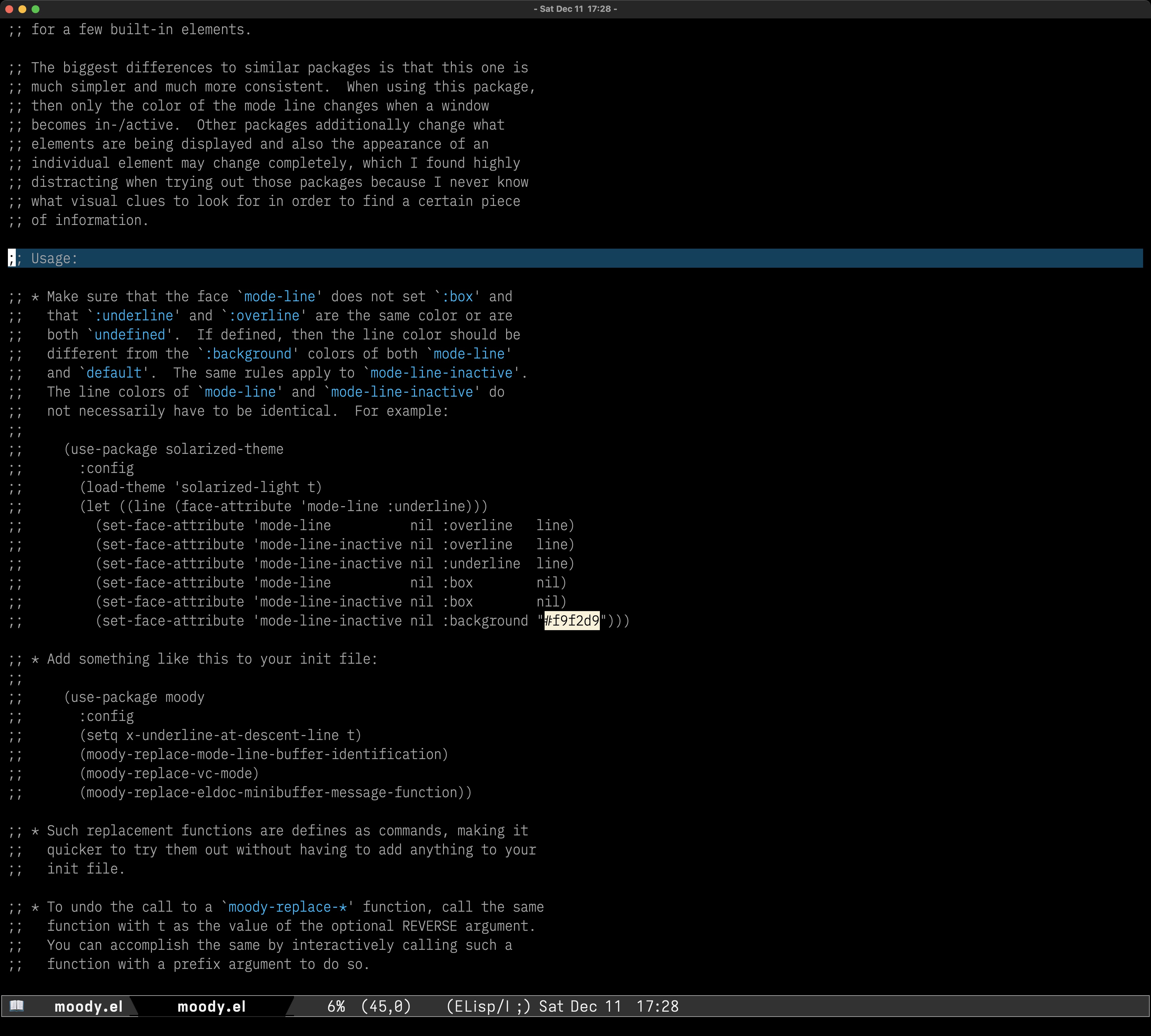1151x1036 pixels.
Task: Click the `:underline' symbol link
Action: pyautogui.click(x=134, y=315)
